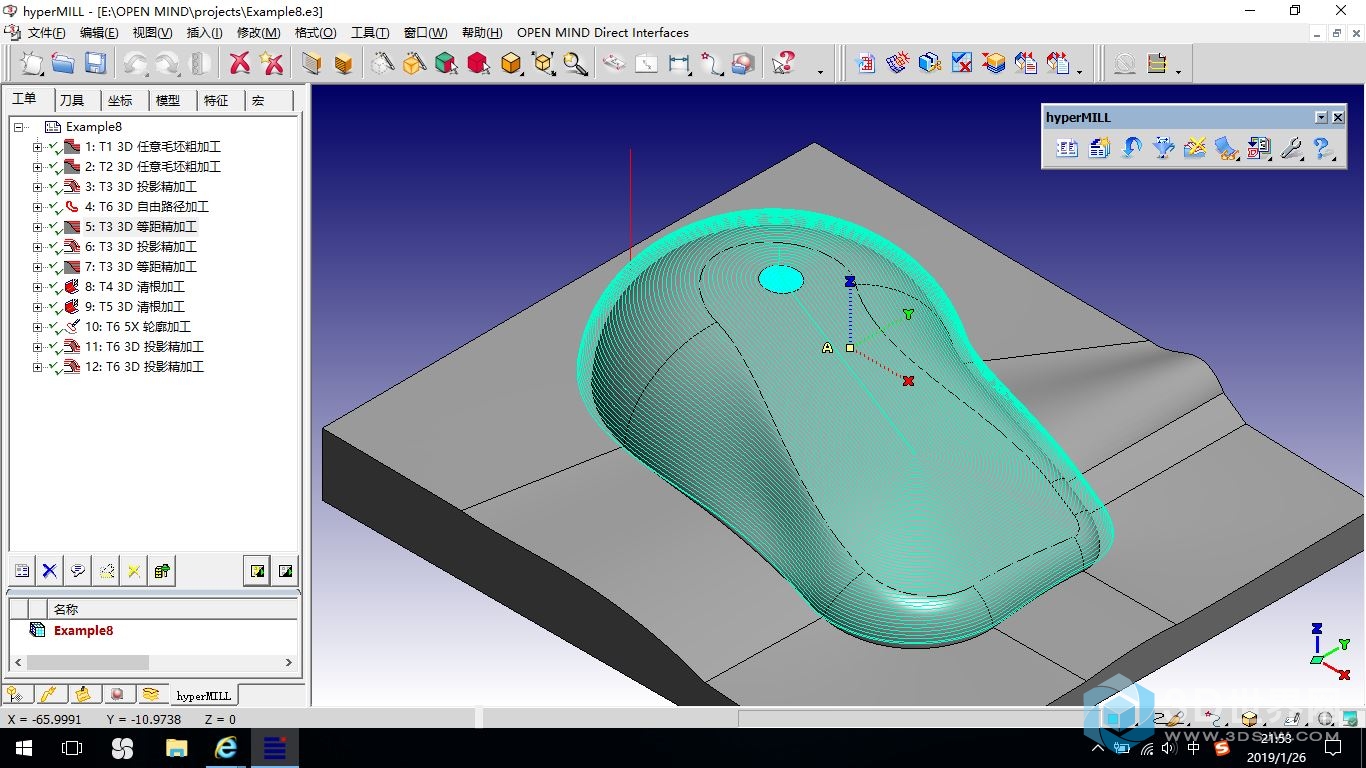Viewport: 1366px width, 768px height.
Task: Open File Explorer from the taskbar
Action: coord(177,748)
